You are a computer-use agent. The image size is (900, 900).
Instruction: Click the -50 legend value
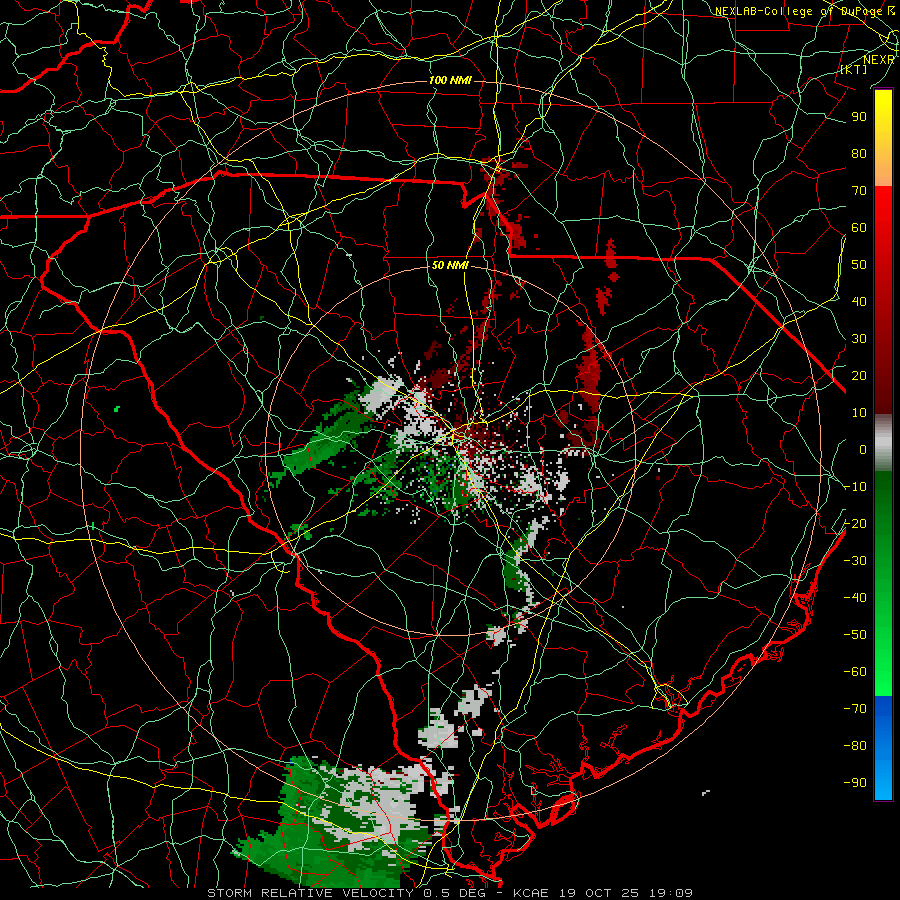point(855,635)
